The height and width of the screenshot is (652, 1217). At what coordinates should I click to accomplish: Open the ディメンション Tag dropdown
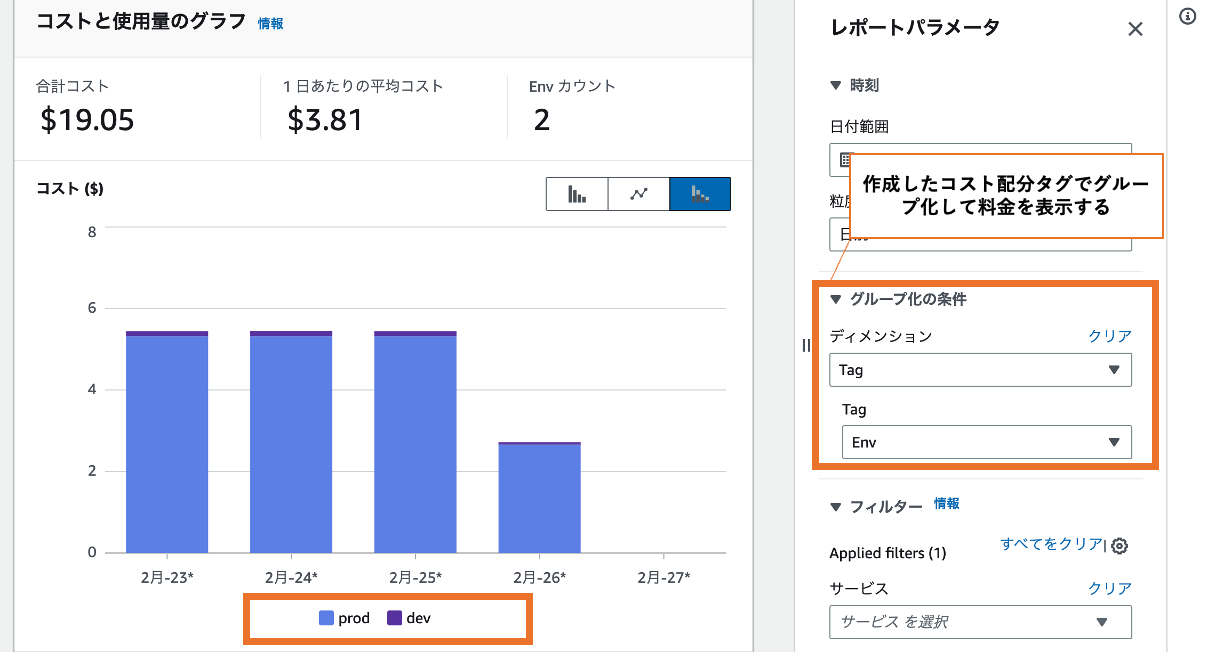980,370
